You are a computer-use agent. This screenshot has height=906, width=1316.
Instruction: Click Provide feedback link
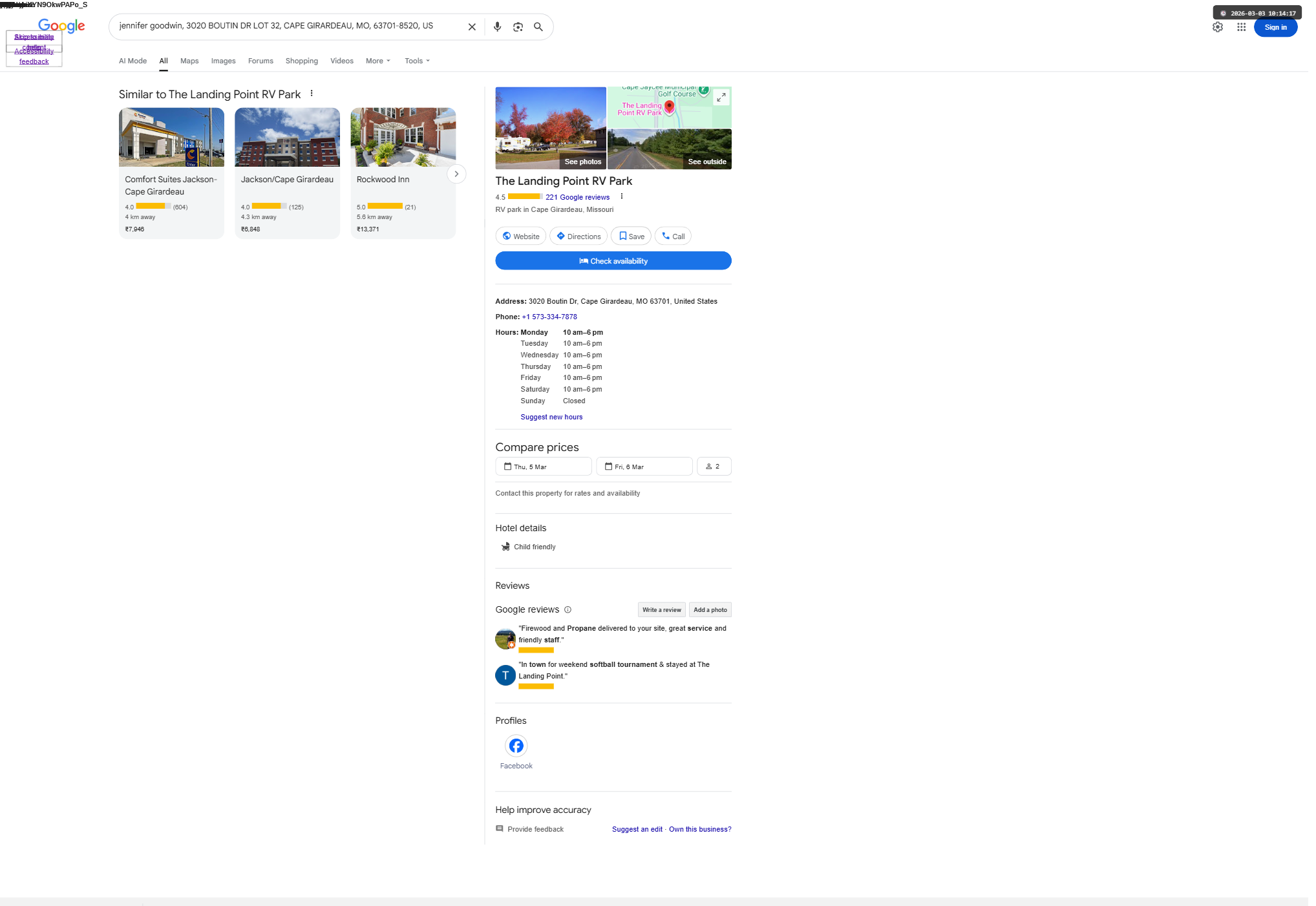coord(535,829)
